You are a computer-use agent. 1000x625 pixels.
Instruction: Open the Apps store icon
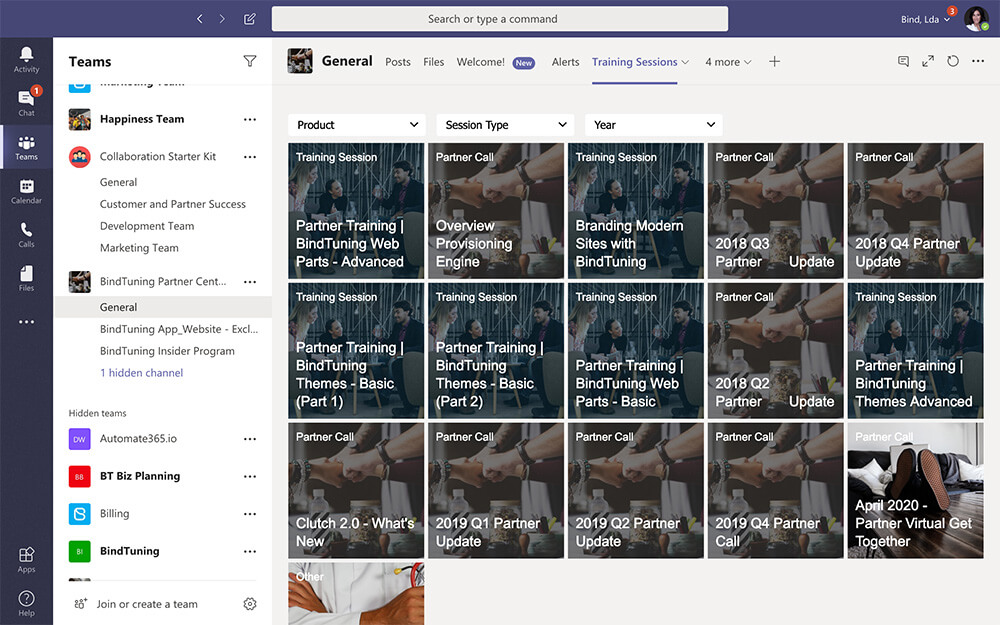[26, 559]
